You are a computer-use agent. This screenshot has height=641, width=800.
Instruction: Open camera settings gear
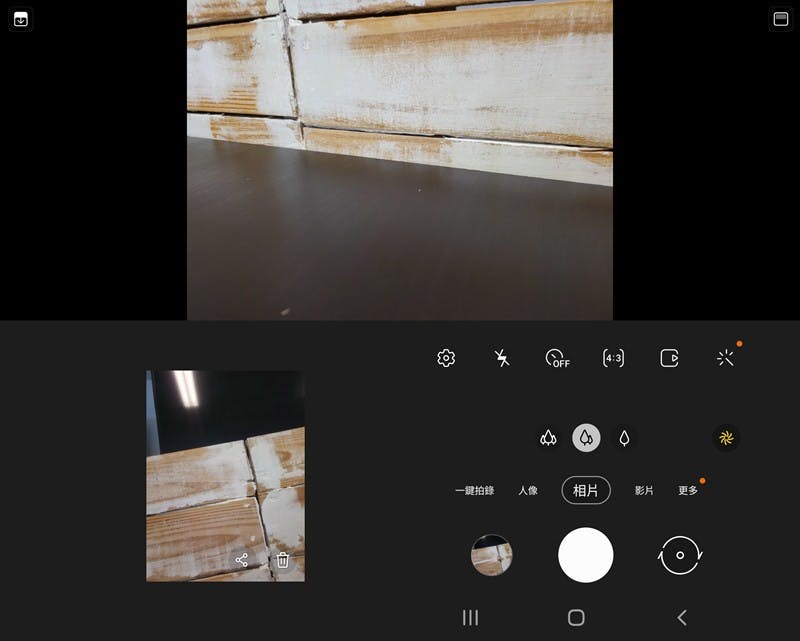point(447,358)
